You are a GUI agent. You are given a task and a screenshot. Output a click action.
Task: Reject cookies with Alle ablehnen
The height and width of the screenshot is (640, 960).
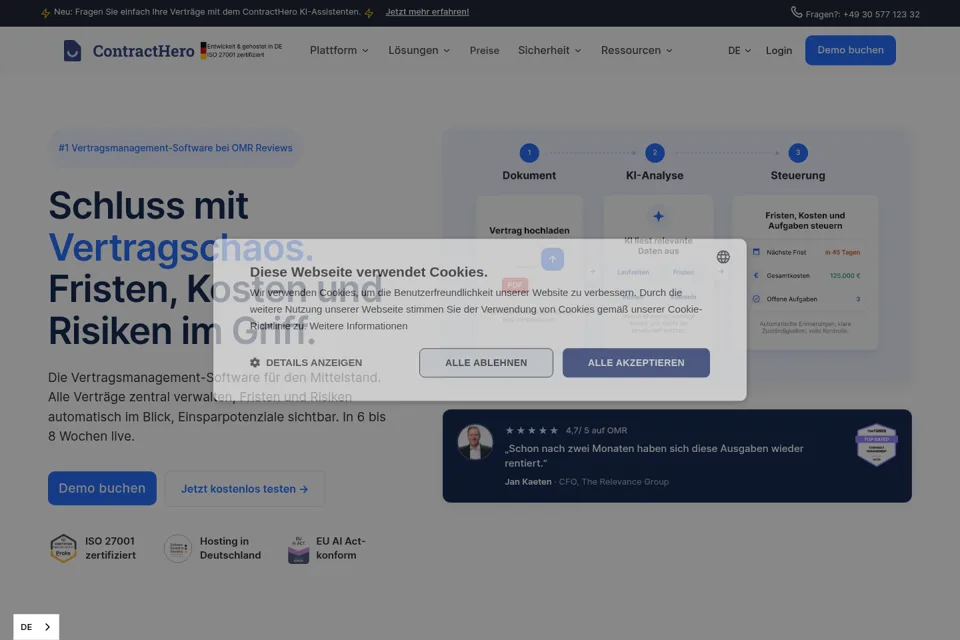486,363
